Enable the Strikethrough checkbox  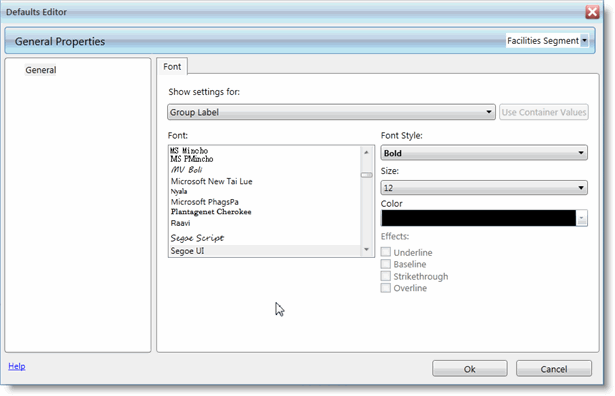pos(386,276)
